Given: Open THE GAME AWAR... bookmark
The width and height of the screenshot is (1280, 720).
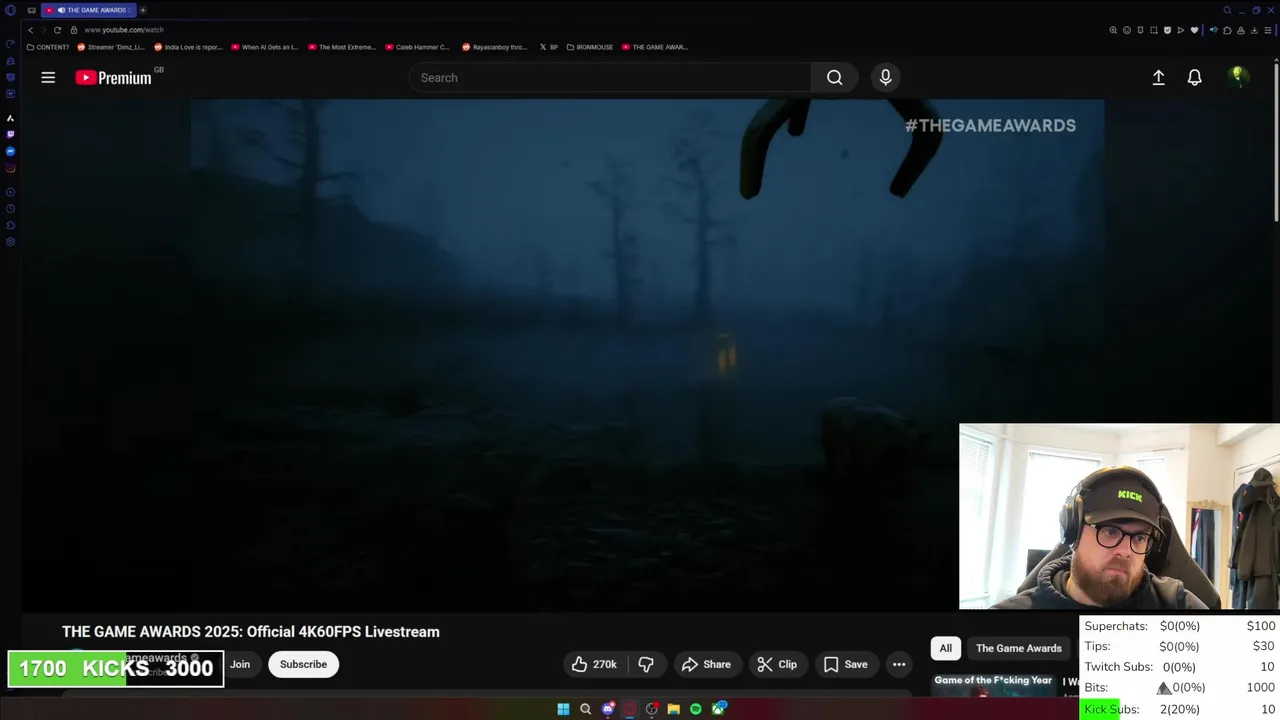Looking at the screenshot, I should point(655,47).
